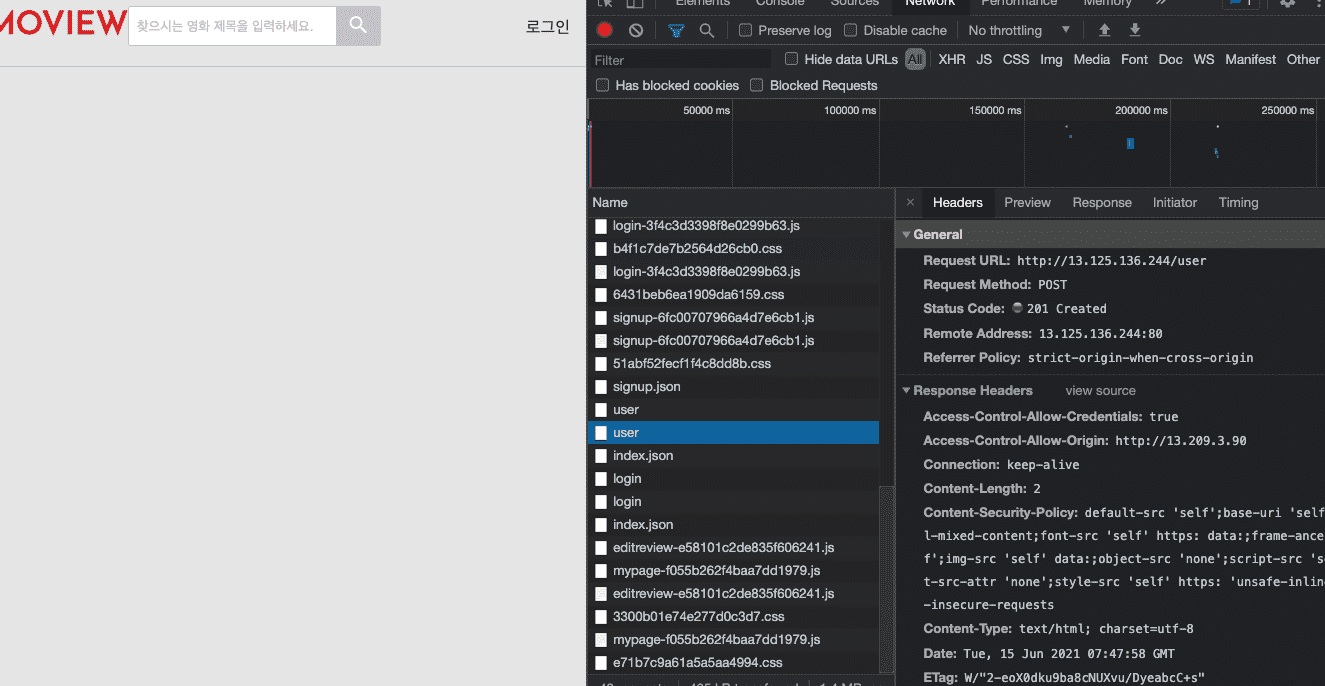Focus the movie title search box
The image size is (1325, 686).
pyautogui.click(x=232, y=26)
